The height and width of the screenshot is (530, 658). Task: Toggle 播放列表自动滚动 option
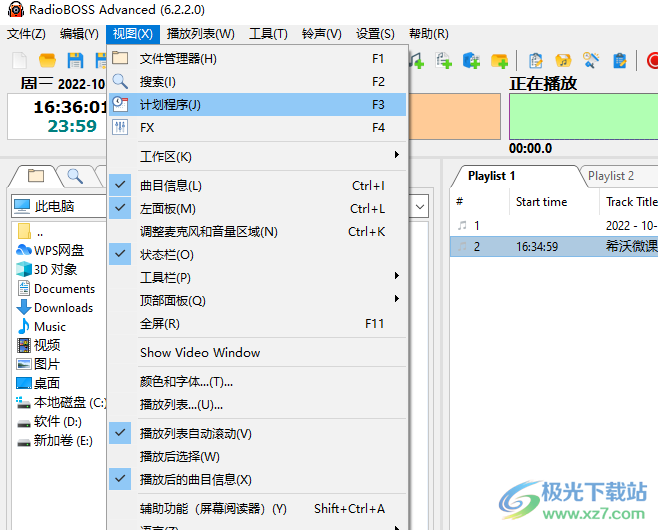click(257, 433)
